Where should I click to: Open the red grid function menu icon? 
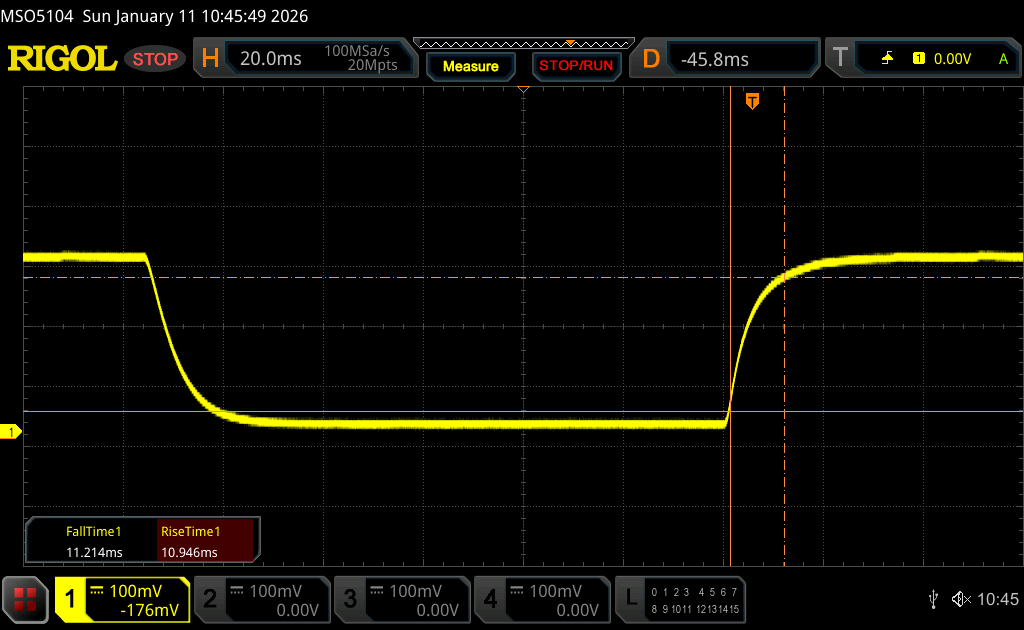[x=25, y=599]
